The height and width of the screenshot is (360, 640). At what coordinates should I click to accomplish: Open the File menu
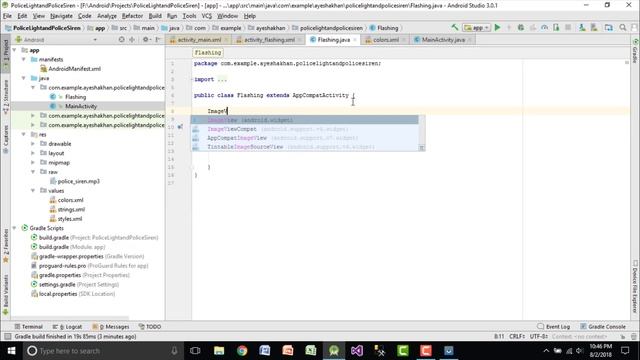[x=7, y=16]
